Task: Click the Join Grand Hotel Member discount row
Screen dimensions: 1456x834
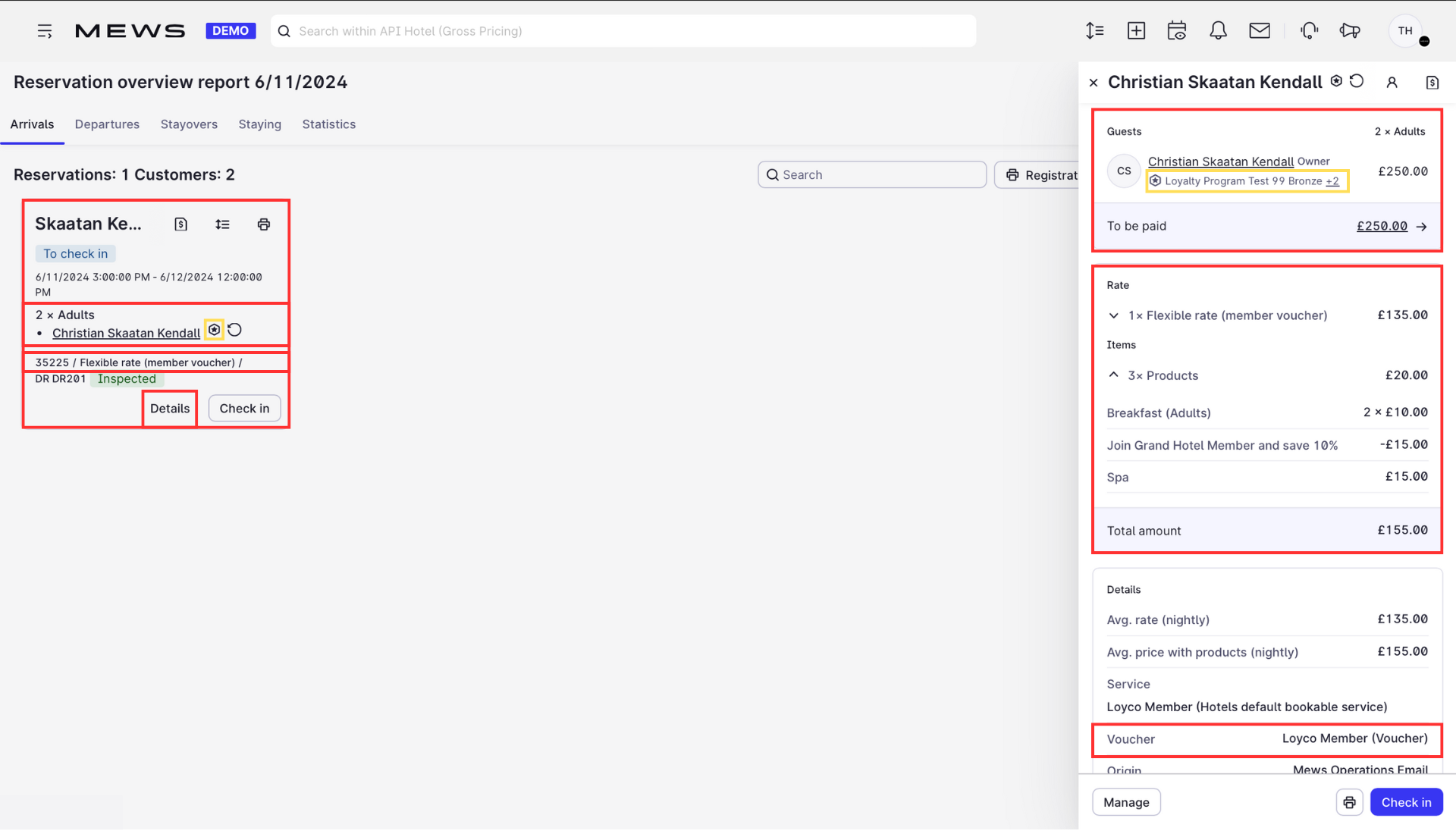Action: click(x=1267, y=446)
